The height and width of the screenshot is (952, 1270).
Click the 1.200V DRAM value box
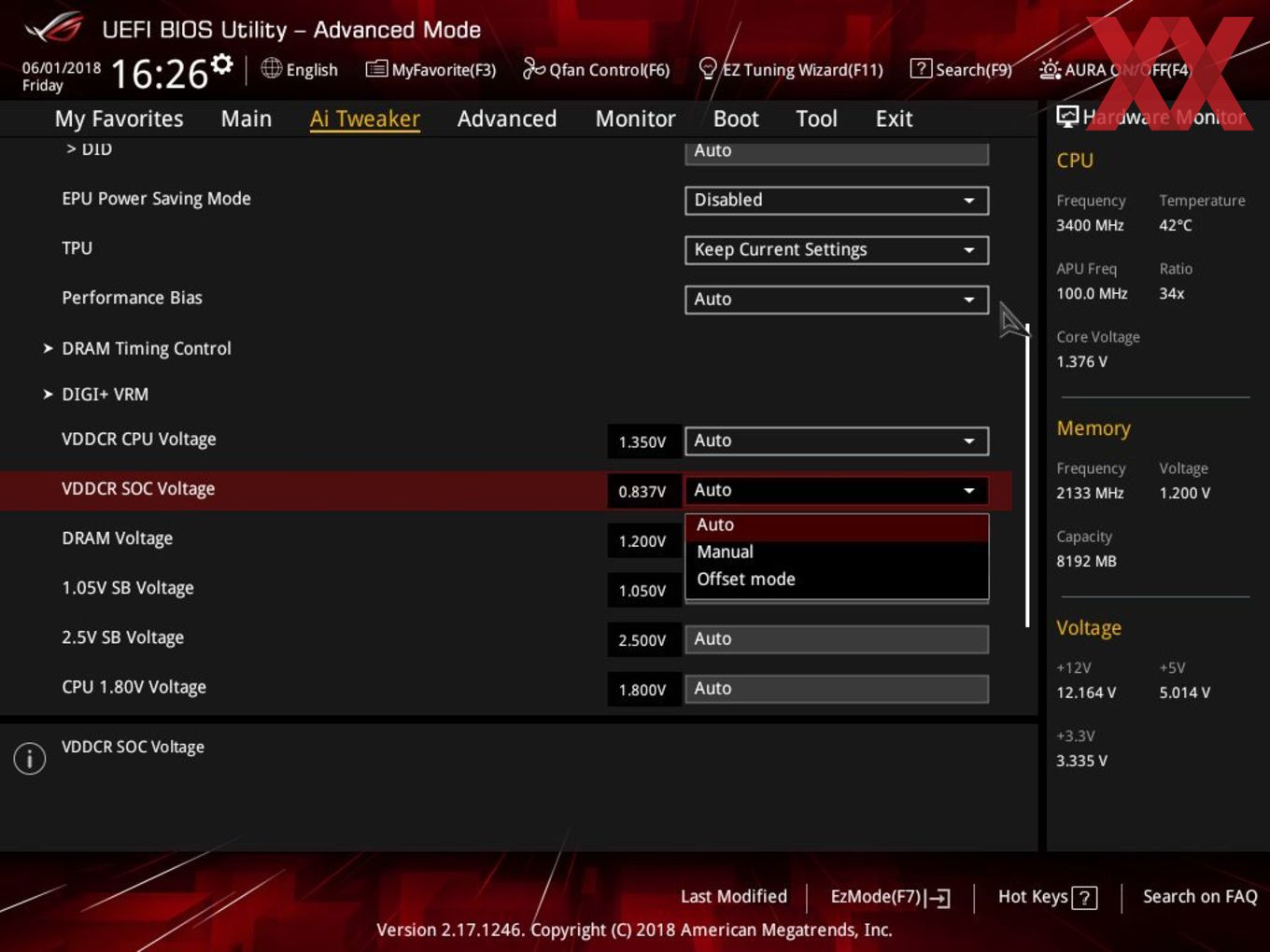click(x=643, y=540)
